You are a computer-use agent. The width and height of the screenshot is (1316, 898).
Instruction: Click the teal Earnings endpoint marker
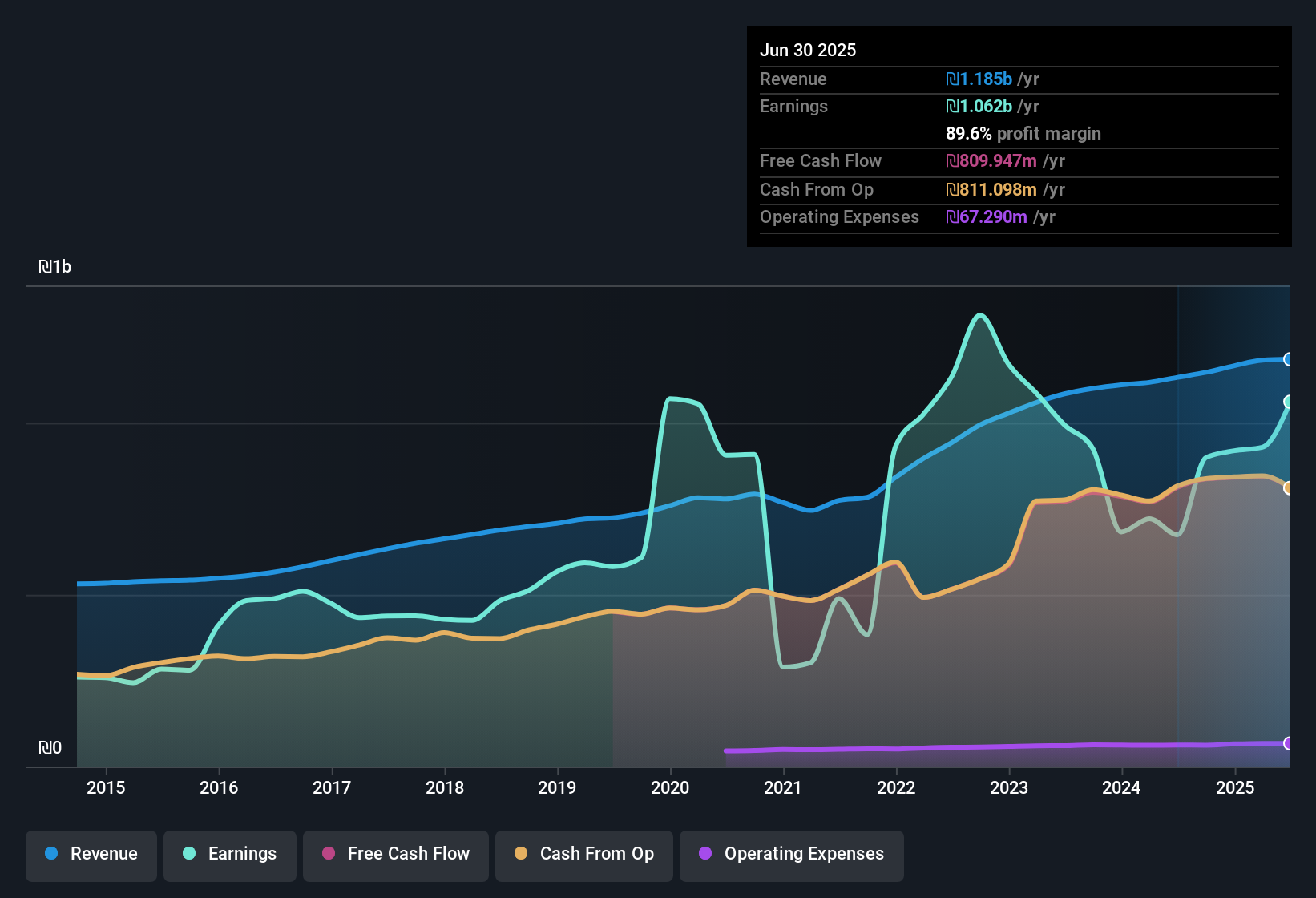(1288, 402)
